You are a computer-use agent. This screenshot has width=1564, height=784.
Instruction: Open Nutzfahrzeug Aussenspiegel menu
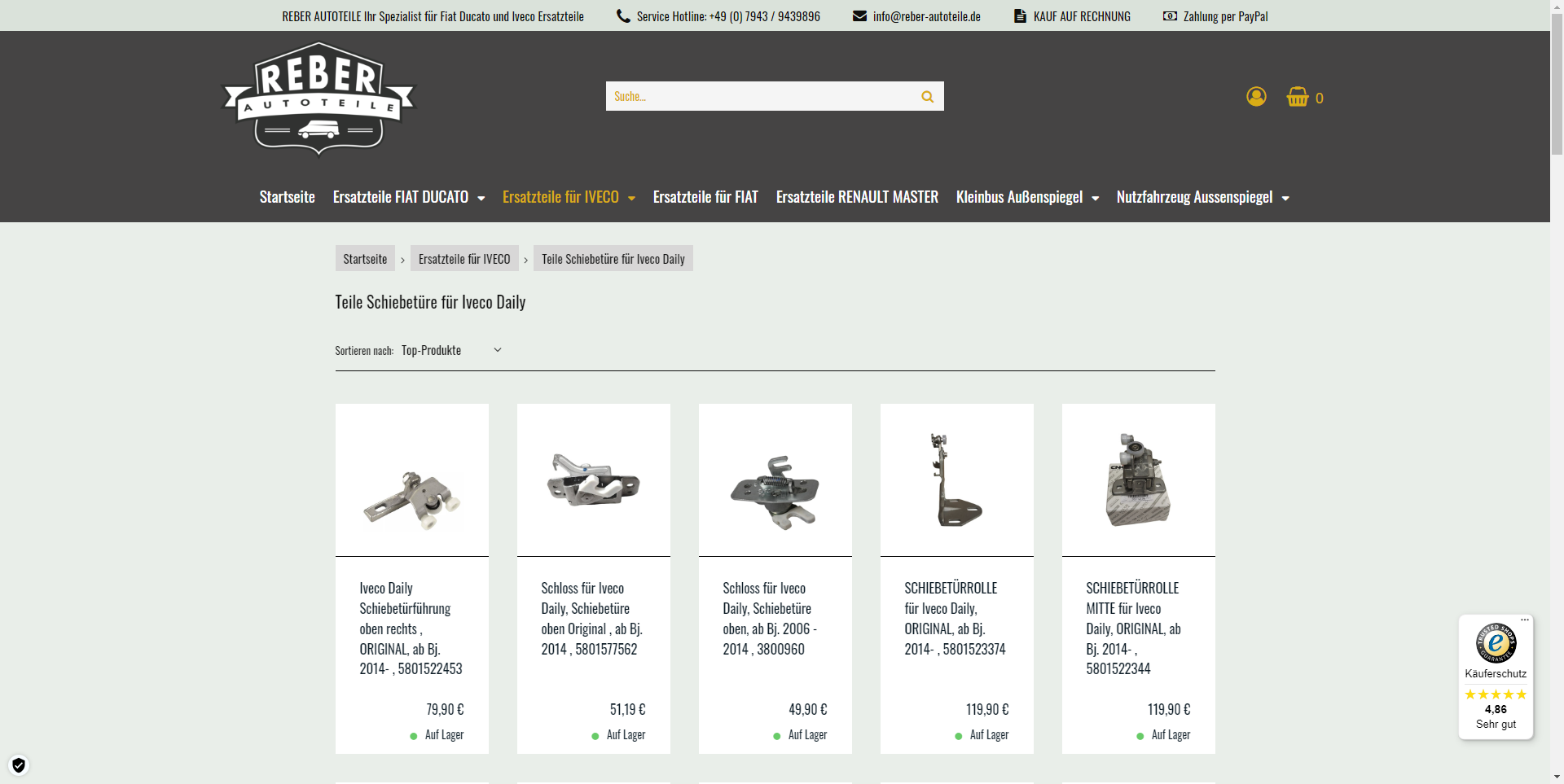tap(1194, 197)
